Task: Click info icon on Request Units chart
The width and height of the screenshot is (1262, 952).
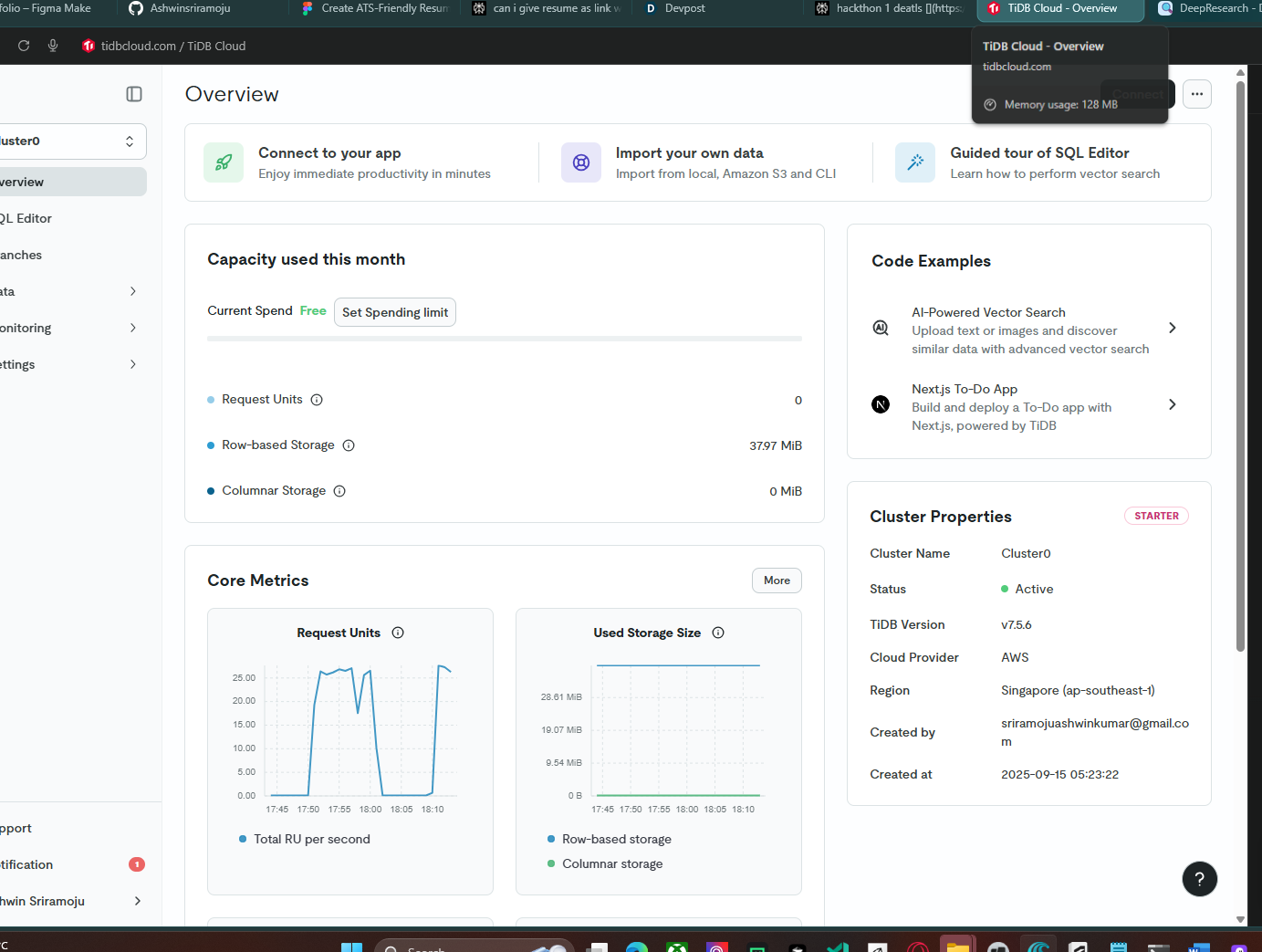Action: [x=398, y=633]
